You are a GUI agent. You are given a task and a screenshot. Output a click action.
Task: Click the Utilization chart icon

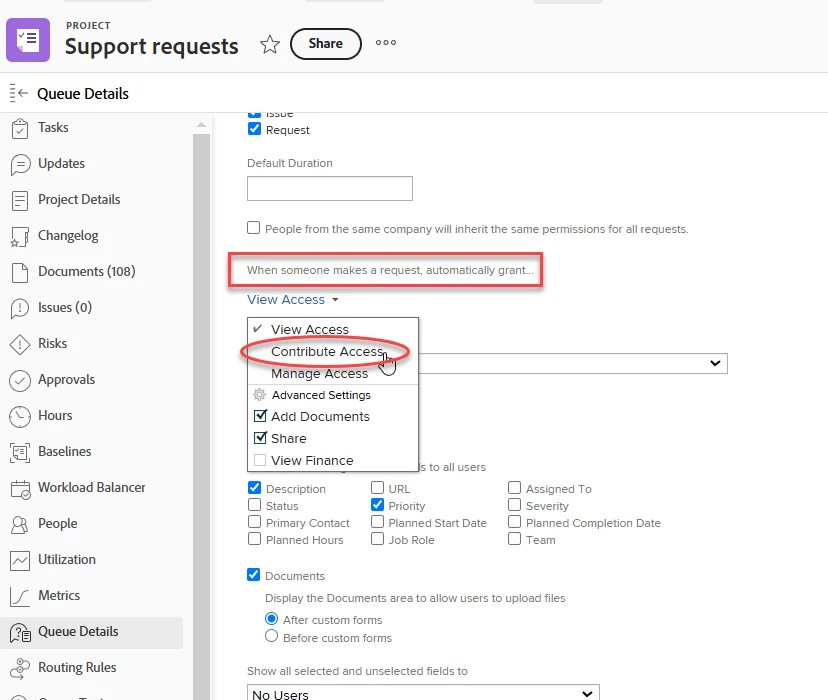tap(20, 561)
